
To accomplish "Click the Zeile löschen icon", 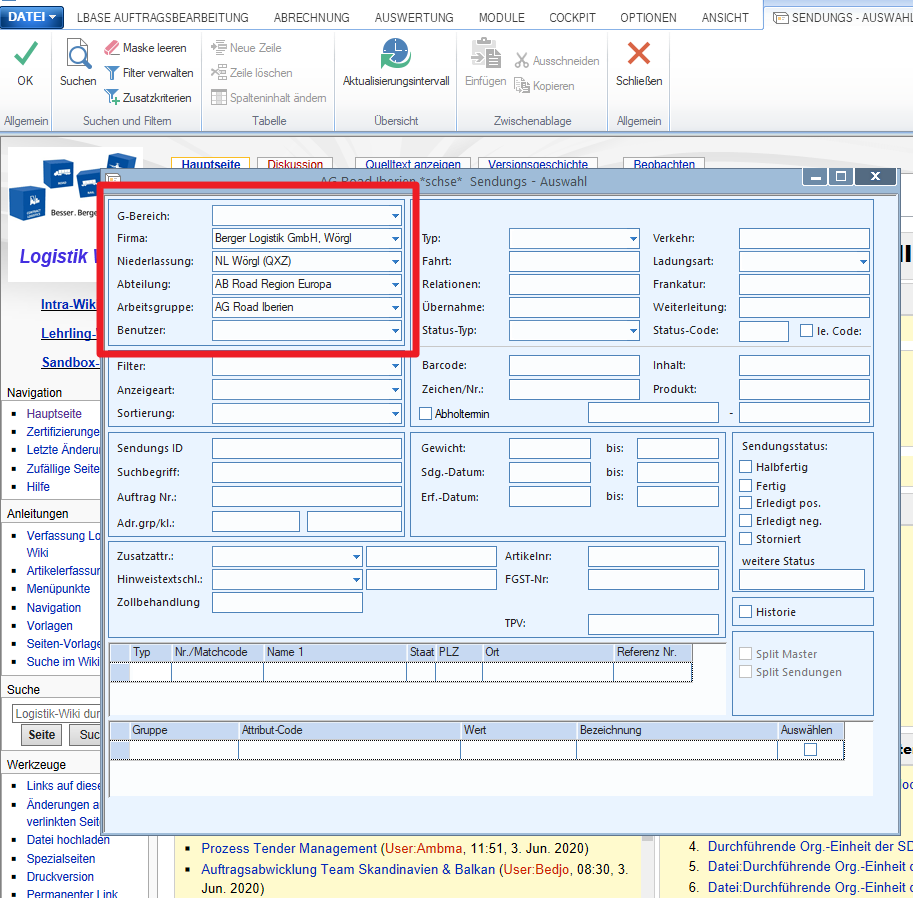I will pos(218,72).
